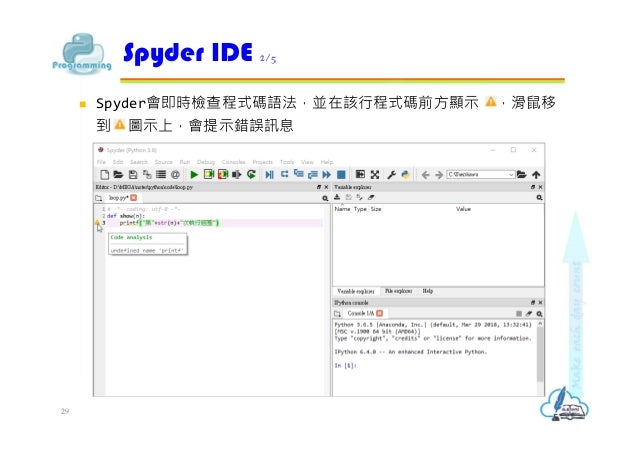Run the selection or current line

pyautogui.click(x=236, y=175)
